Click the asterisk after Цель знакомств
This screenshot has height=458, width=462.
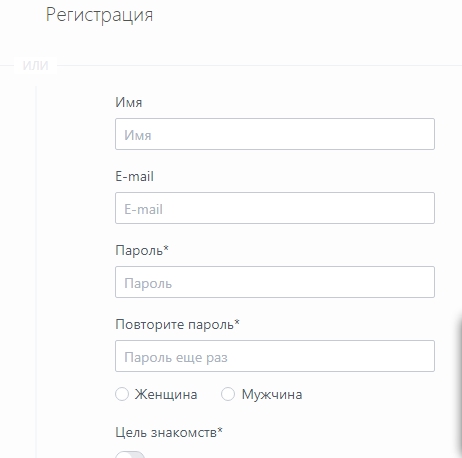(x=220, y=430)
